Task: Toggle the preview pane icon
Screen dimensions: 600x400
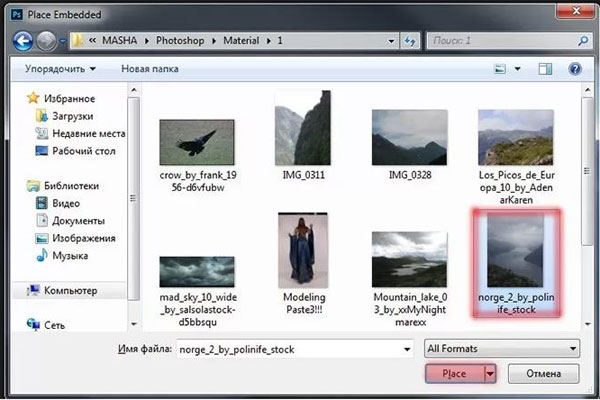Action: (x=545, y=69)
